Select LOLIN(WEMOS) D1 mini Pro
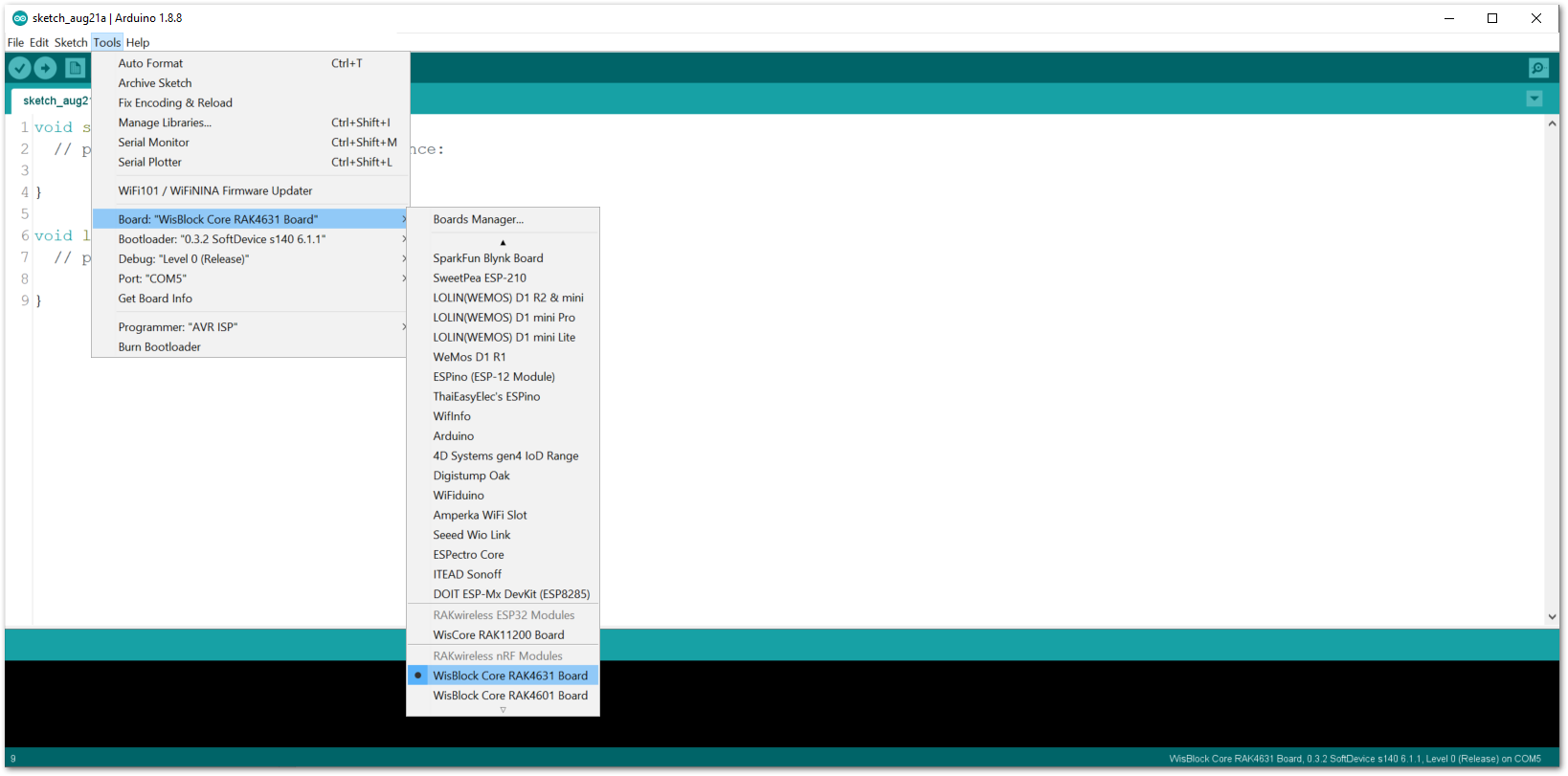This screenshot has width=1568, height=776. click(x=504, y=318)
